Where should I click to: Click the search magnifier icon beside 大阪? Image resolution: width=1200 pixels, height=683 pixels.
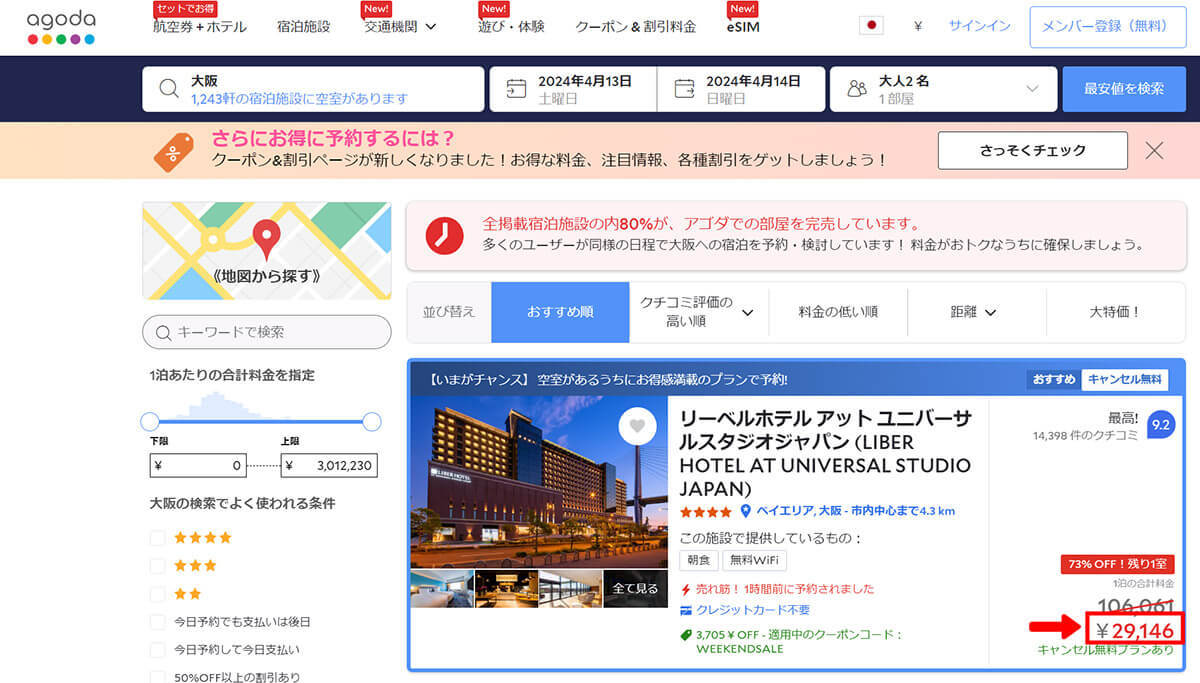[x=169, y=89]
